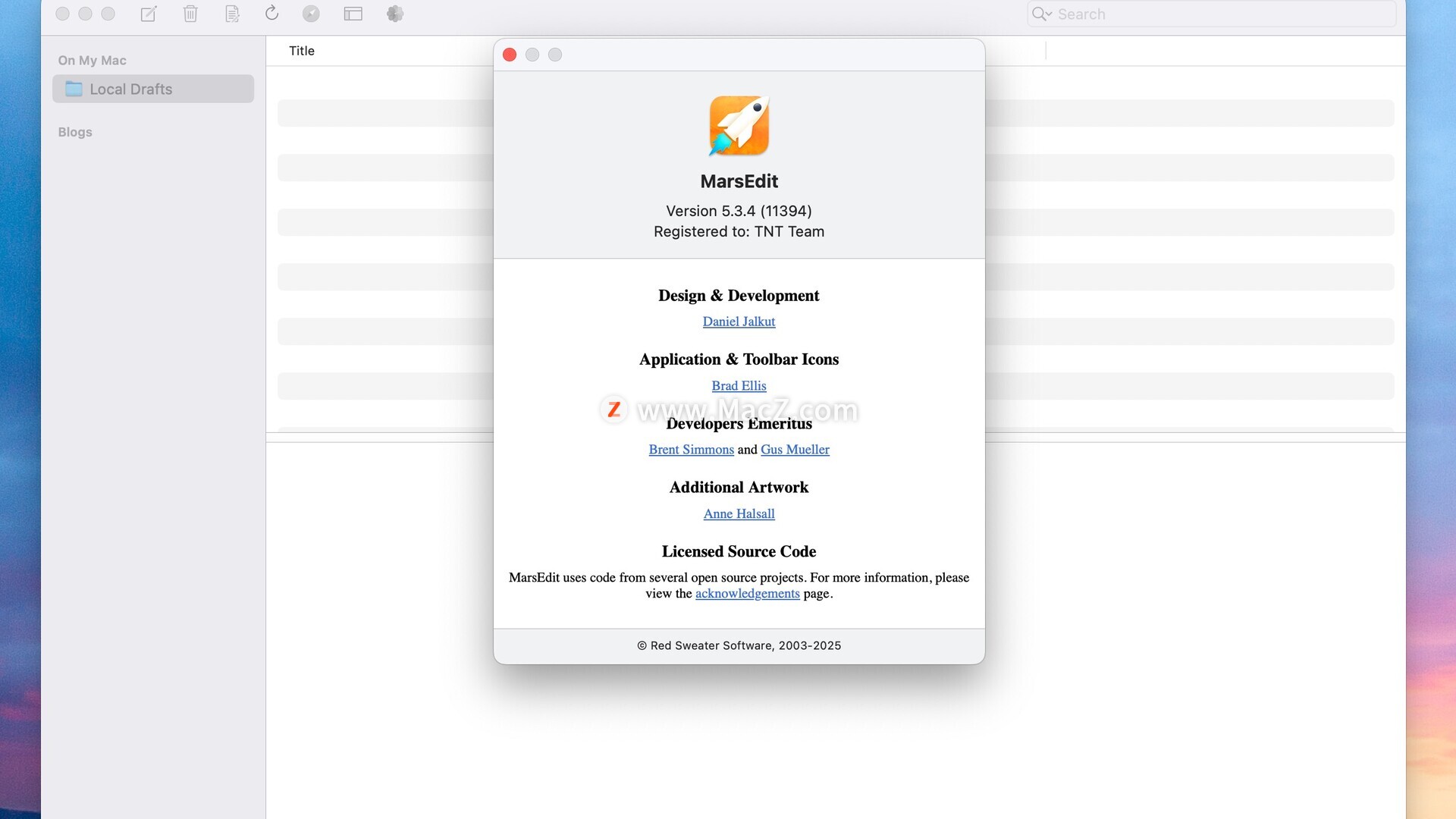Image resolution: width=1456 pixels, height=819 pixels.
Task: Open the Anne Halsall link
Action: click(x=739, y=514)
